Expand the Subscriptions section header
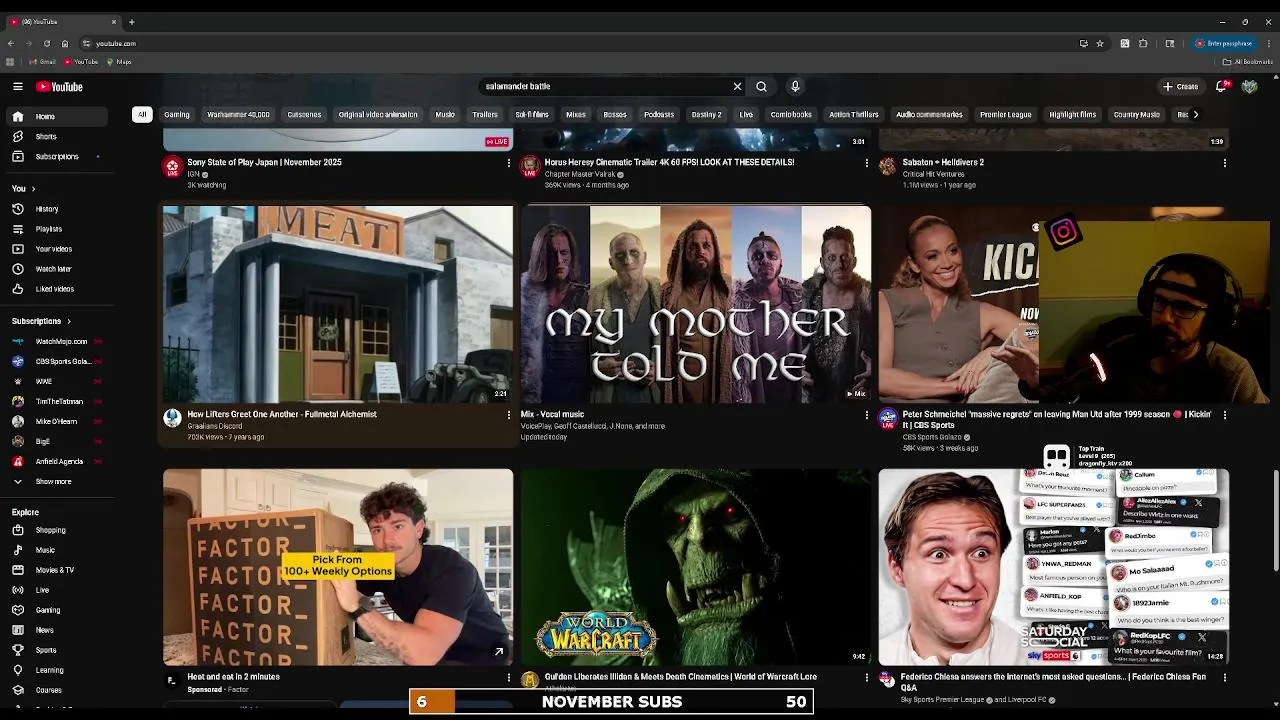The width and height of the screenshot is (1280, 720). [x=41, y=322]
